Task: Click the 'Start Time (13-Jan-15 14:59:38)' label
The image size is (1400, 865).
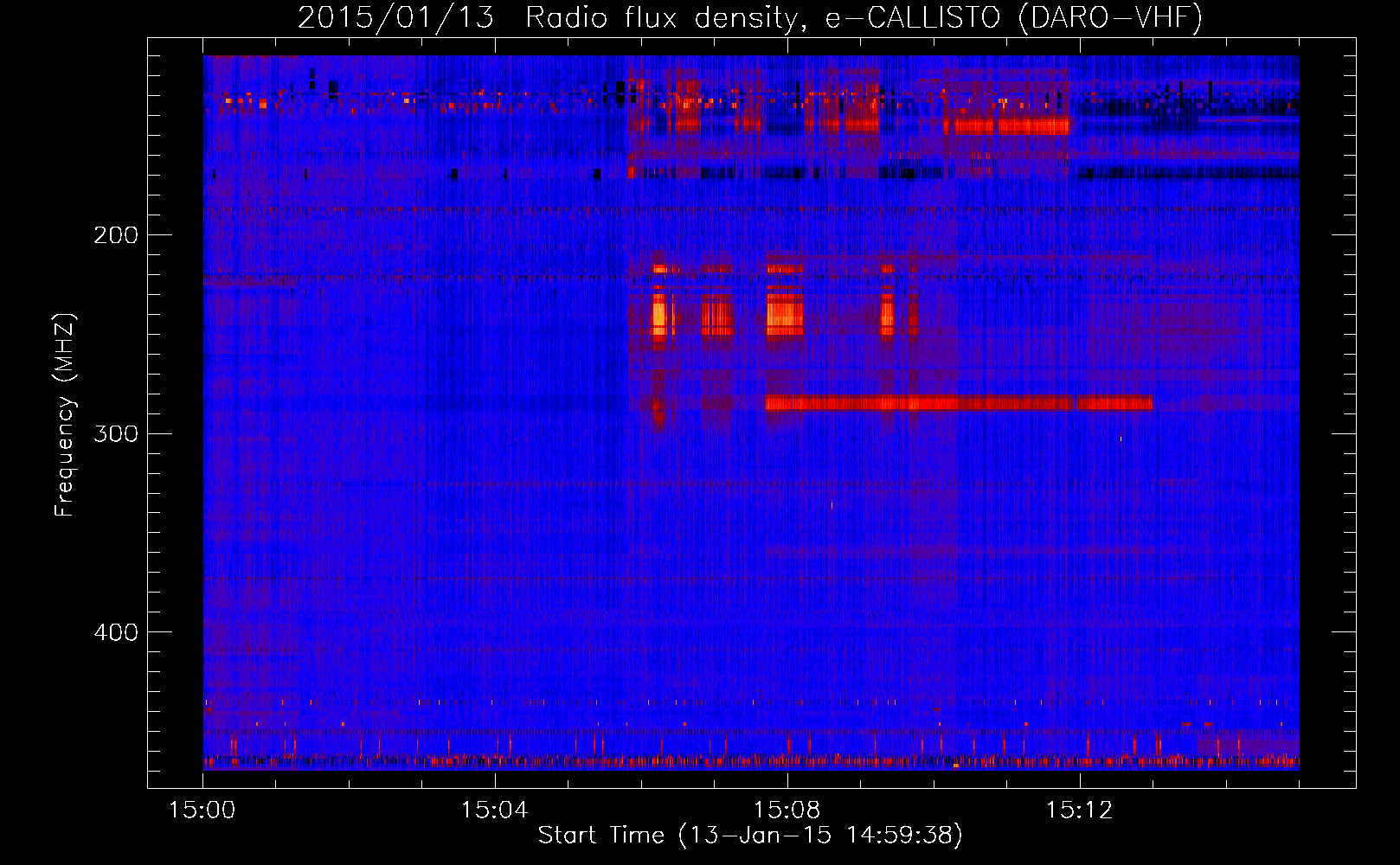Action: click(749, 836)
